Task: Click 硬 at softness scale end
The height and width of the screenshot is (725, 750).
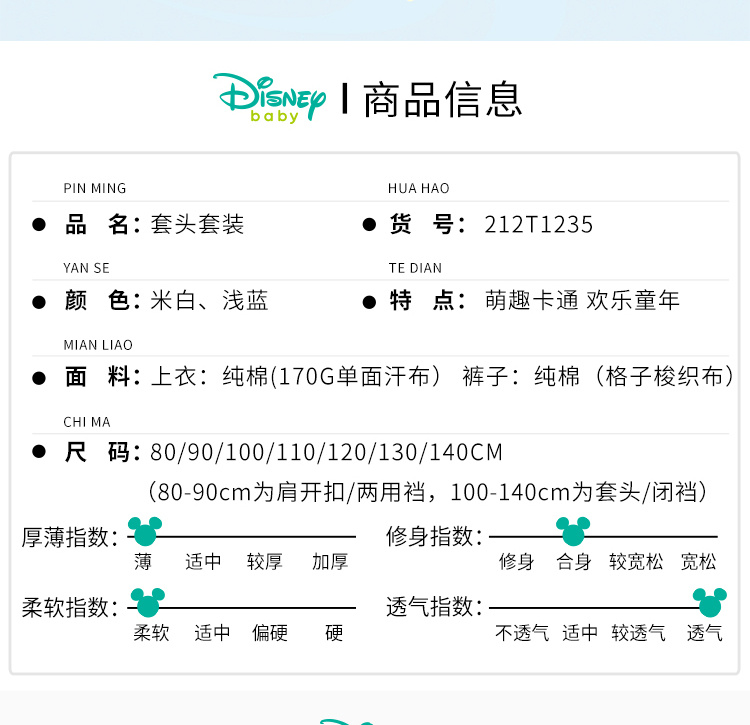Action: click(334, 633)
